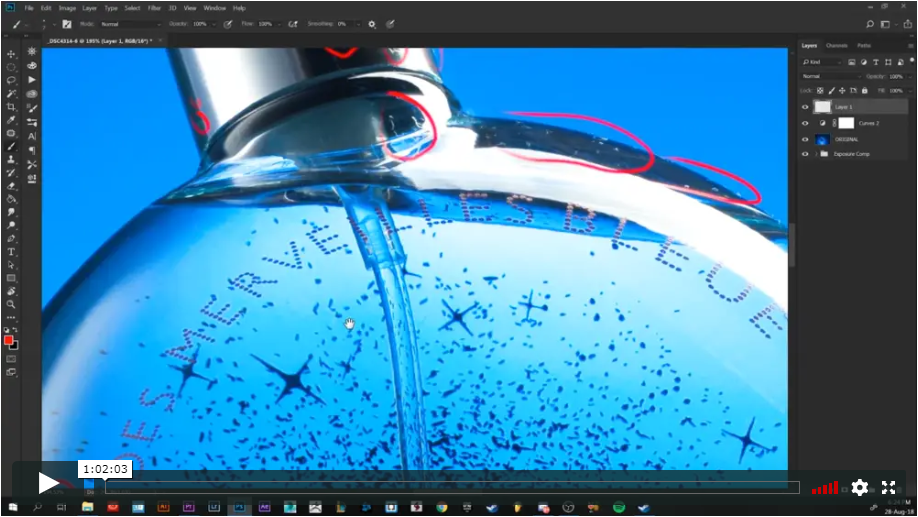Image resolution: width=918 pixels, height=517 pixels.
Task: Select the Lasso tool
Action: 11,80
